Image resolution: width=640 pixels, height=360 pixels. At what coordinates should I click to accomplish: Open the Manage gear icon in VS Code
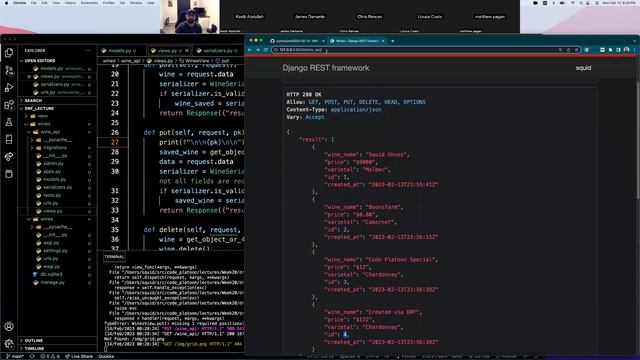point(9,344)
